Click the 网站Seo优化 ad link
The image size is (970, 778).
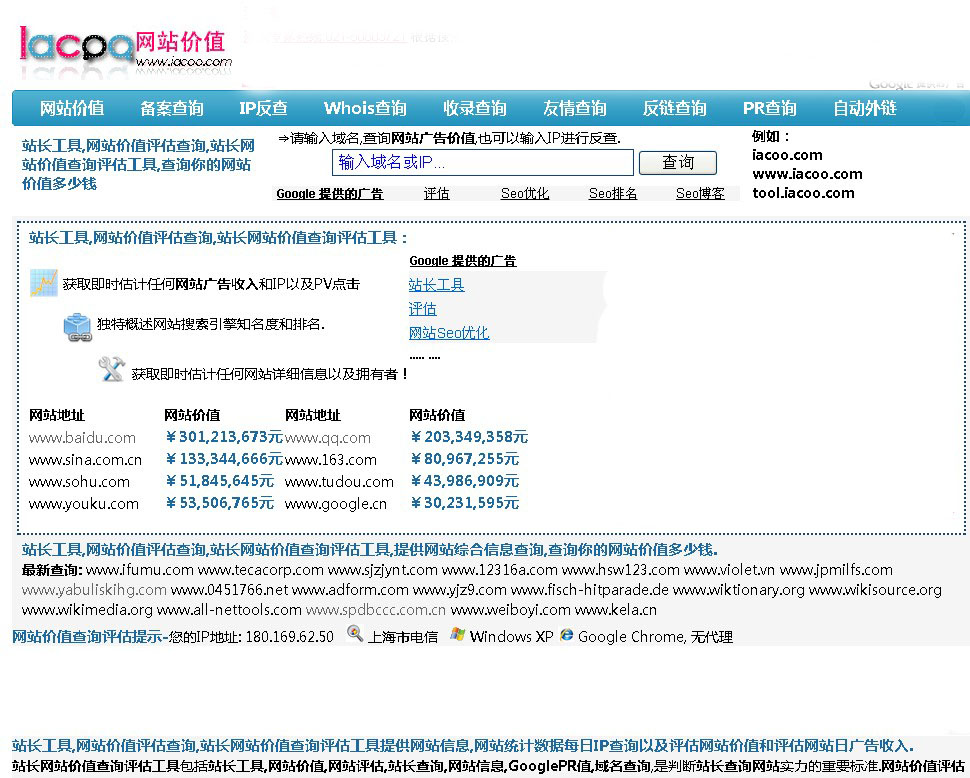(x=448, y=332)
